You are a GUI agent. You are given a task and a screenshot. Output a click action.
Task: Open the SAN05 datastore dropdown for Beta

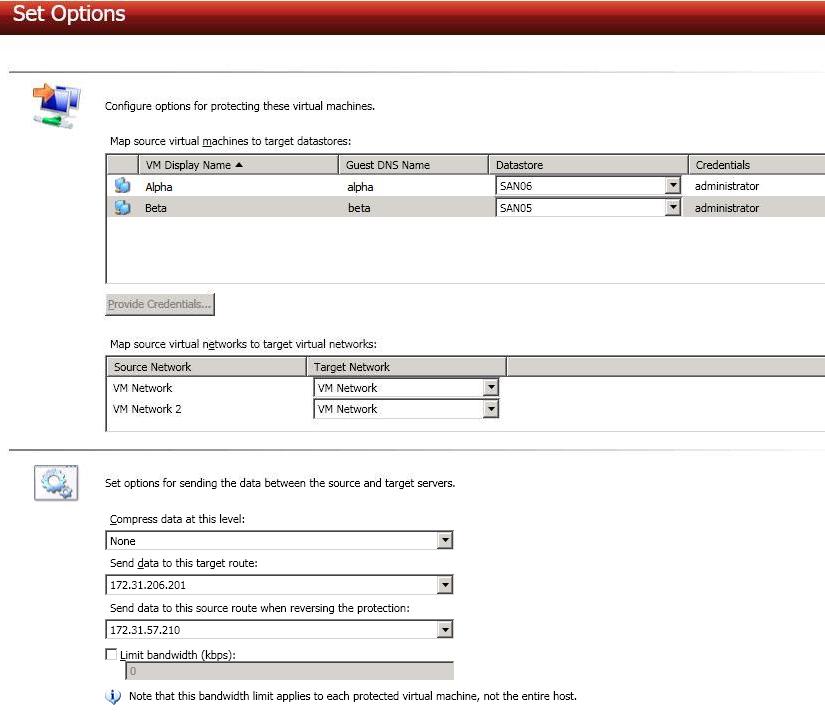tap(672, 208)
